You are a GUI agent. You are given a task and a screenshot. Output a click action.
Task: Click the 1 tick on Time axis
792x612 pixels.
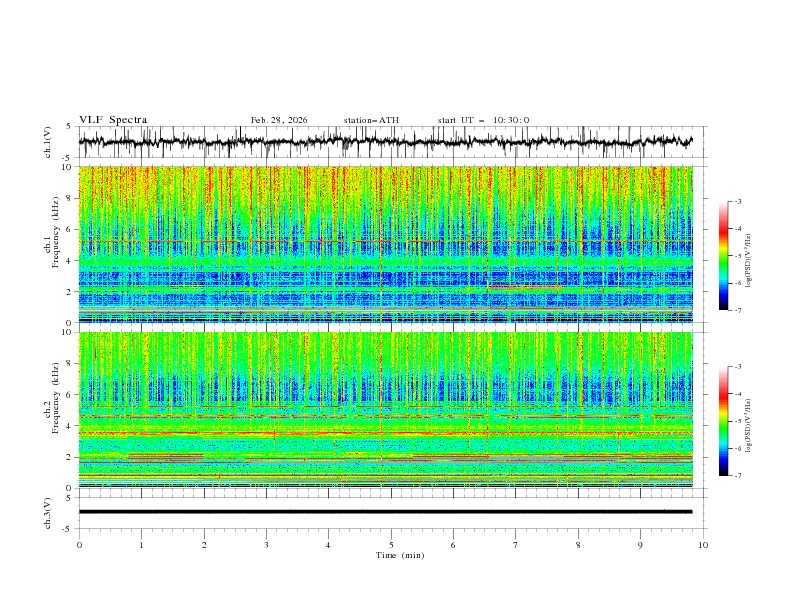click(x=142, y=545)
